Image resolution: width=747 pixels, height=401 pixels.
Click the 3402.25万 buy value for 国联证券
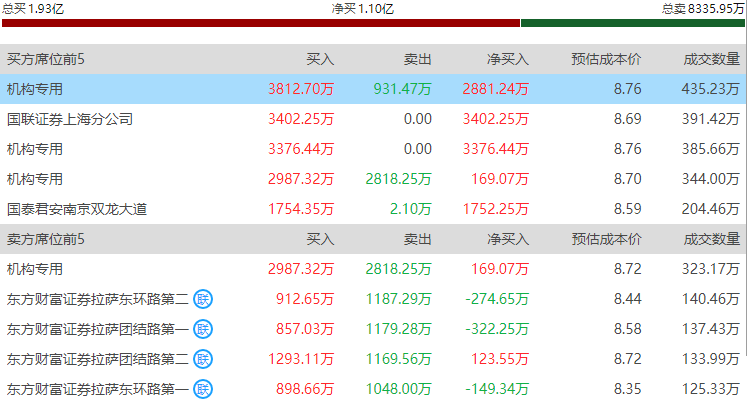point(301,119)
